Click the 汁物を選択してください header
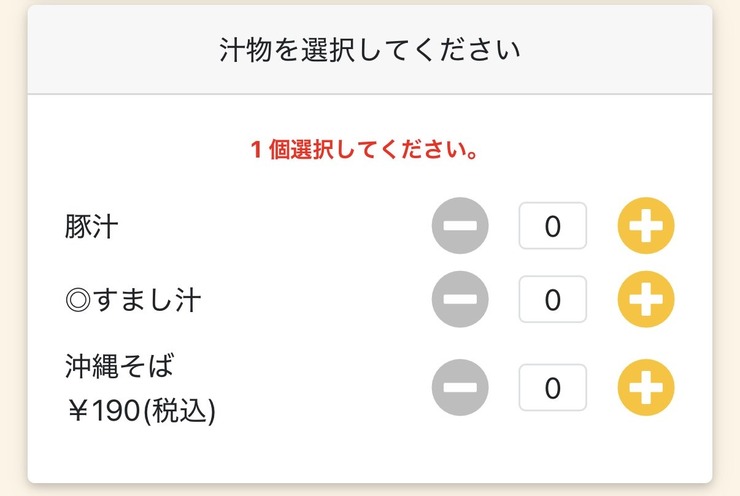The height and width of the screenshot is (496, 740). [370, 50]
